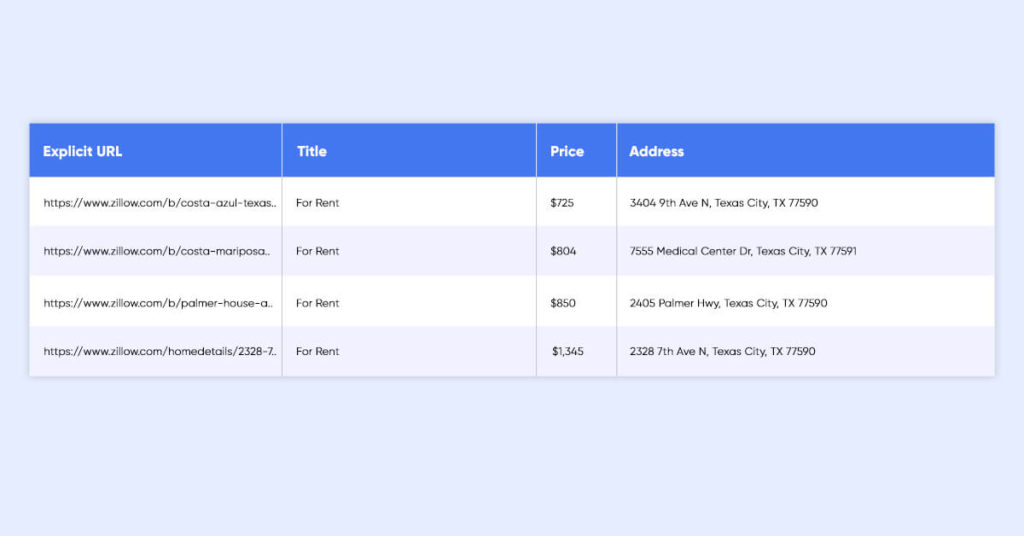This screenshot has width=1024, height=536.
Task: Click address 2328 7th Ave N
Action: coord(722,351)
